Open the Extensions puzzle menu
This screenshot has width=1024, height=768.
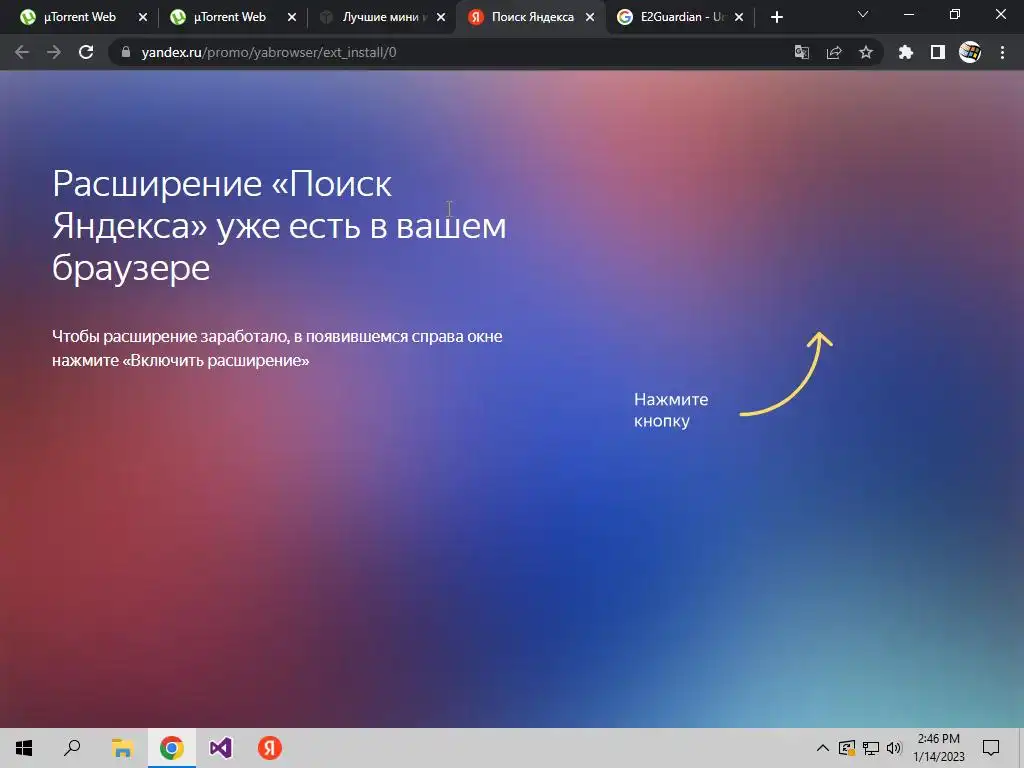pyautogui.click(x=905, y=52)
